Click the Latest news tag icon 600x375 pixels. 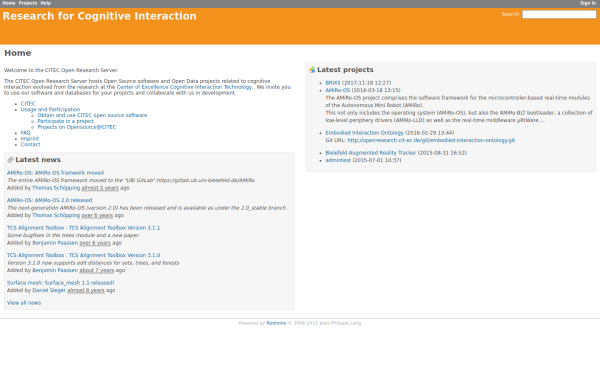point(10,160)
